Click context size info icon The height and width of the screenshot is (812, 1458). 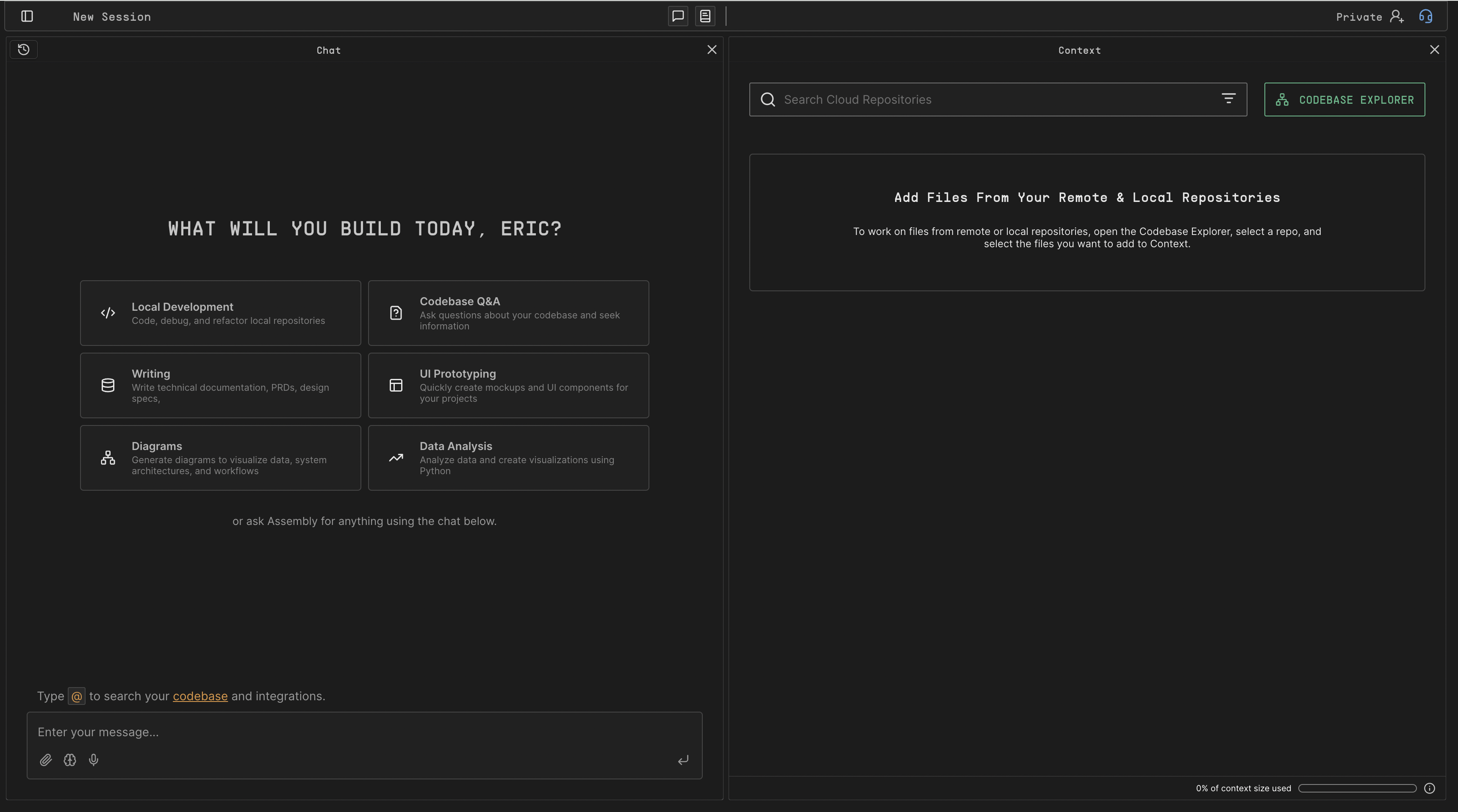coord(1429,788)
